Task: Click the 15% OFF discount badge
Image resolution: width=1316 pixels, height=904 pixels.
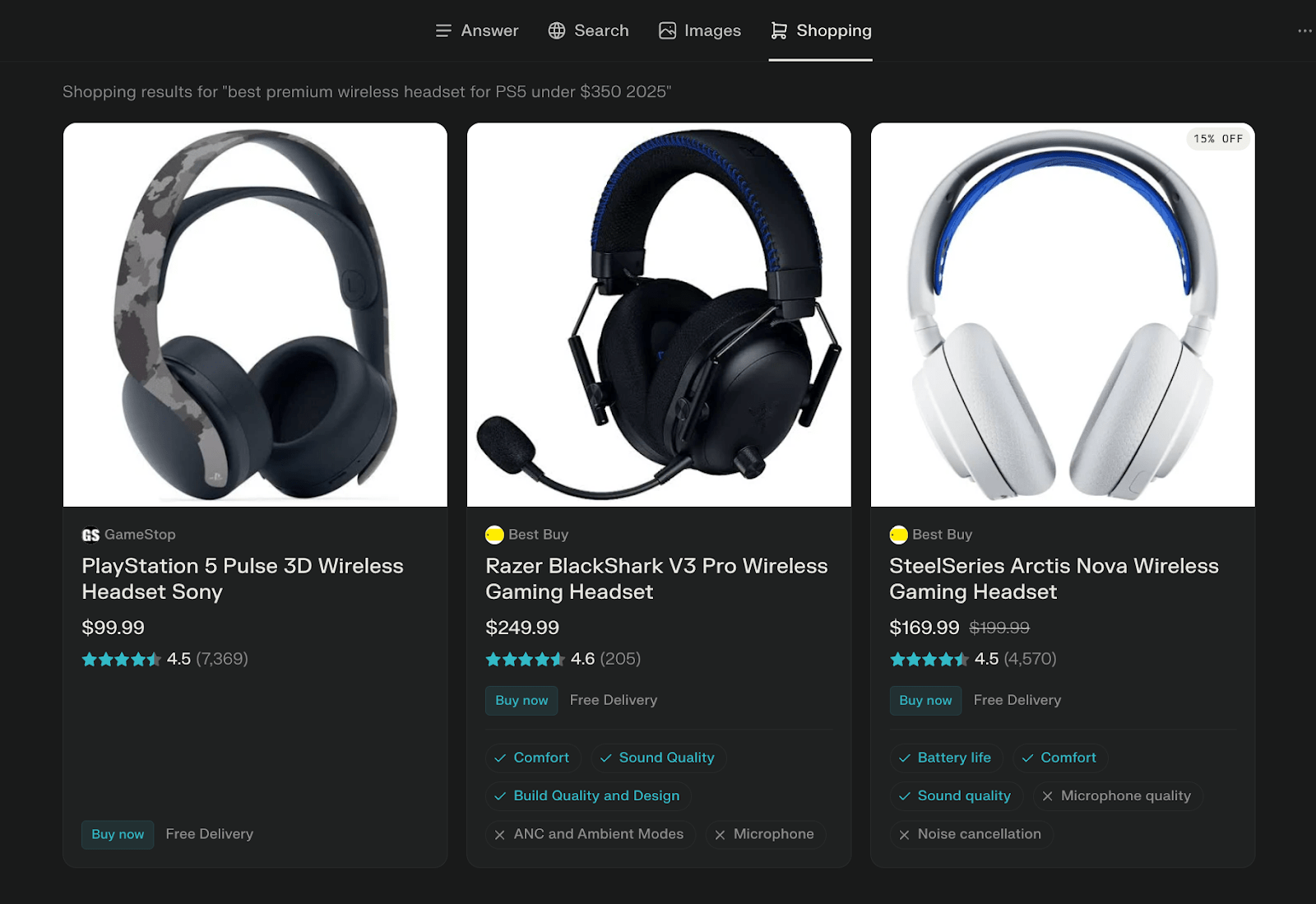Action: pos(1218,139)
